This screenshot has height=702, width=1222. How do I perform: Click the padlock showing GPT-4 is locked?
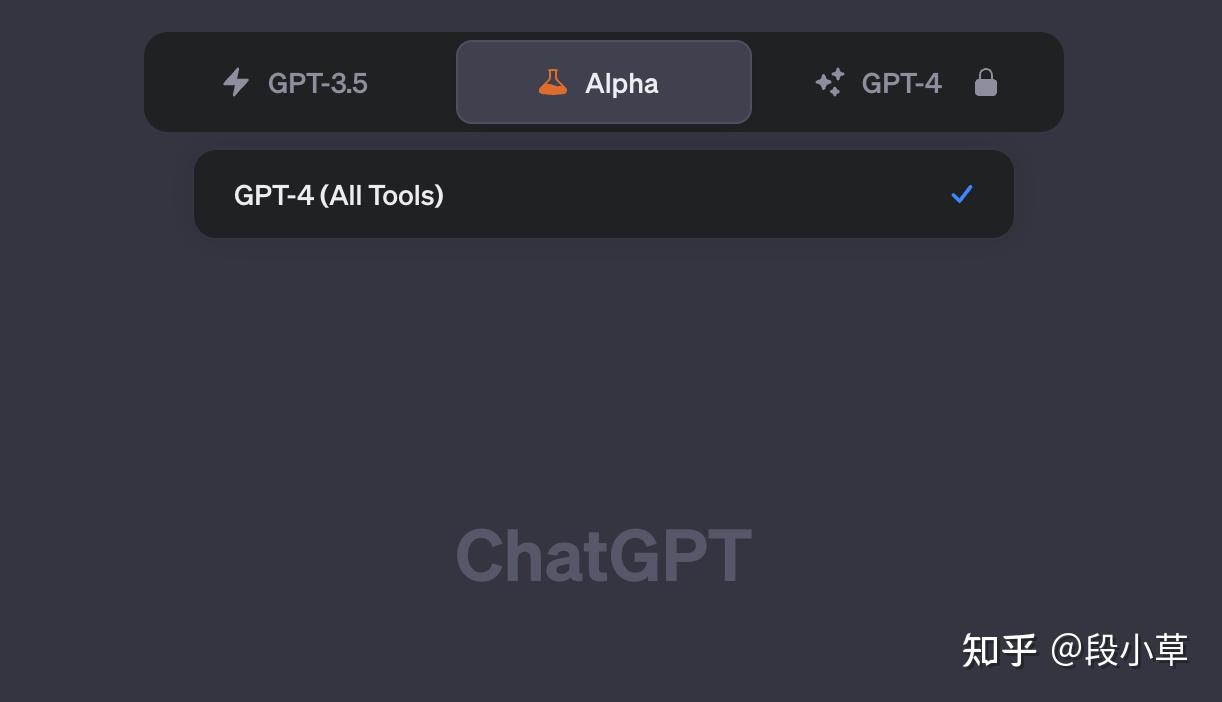[x=986, y=83]
